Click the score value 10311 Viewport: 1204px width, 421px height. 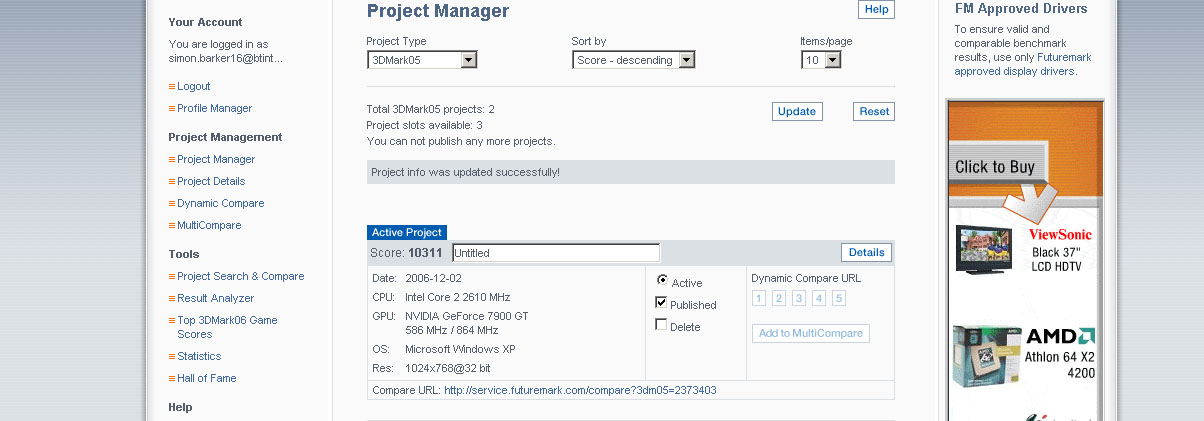tap(425, 253)
